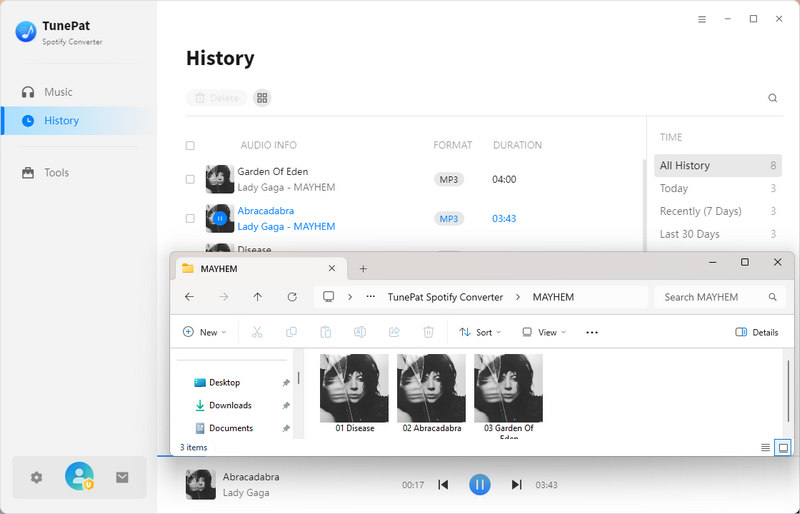Image resolution: width=800 pixels, height=514 pixels.
Task: Open Desktop in Explorer navigation pane
Action: 224,382
